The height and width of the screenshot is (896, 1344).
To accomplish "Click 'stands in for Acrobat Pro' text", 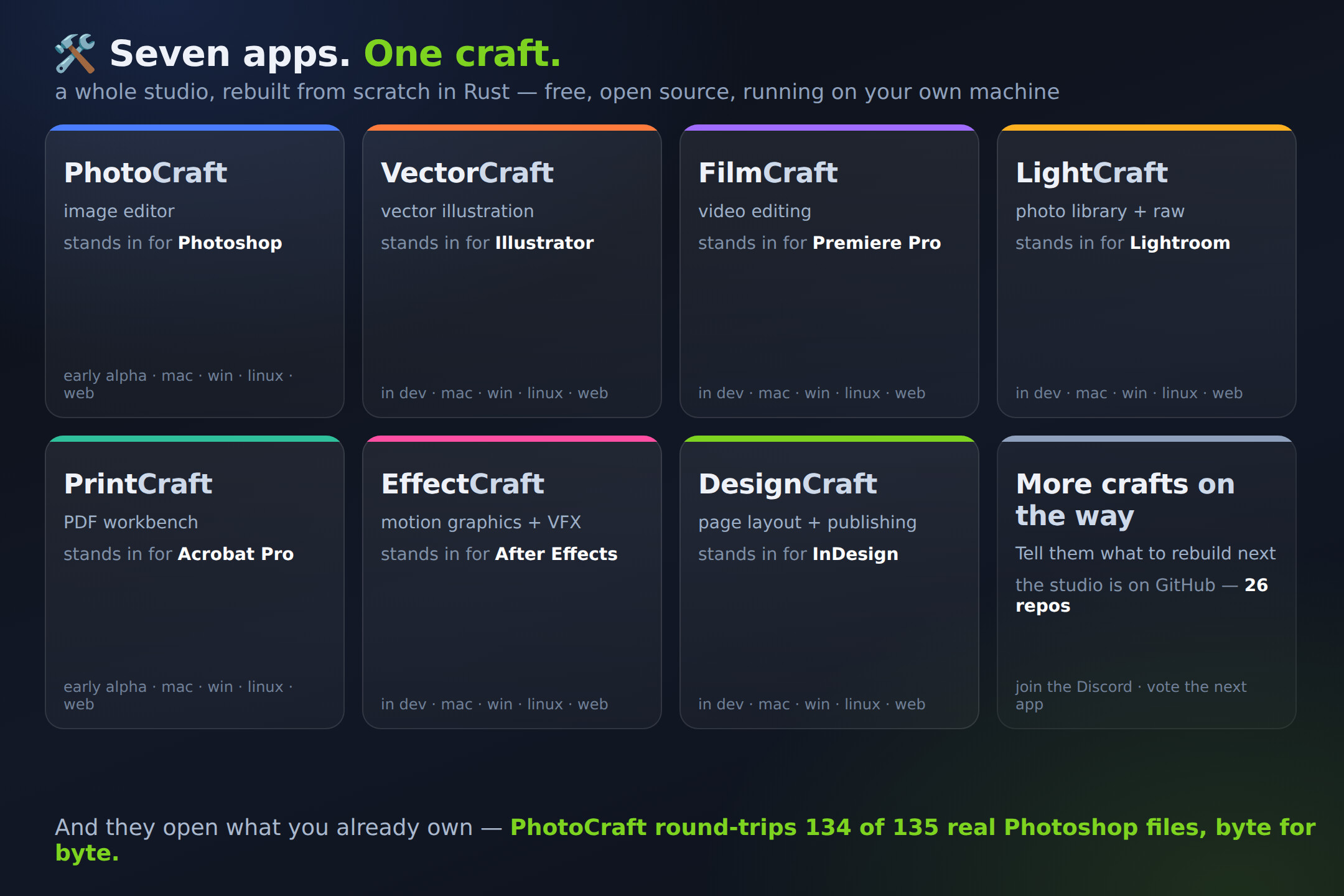I will coord(179,554).
